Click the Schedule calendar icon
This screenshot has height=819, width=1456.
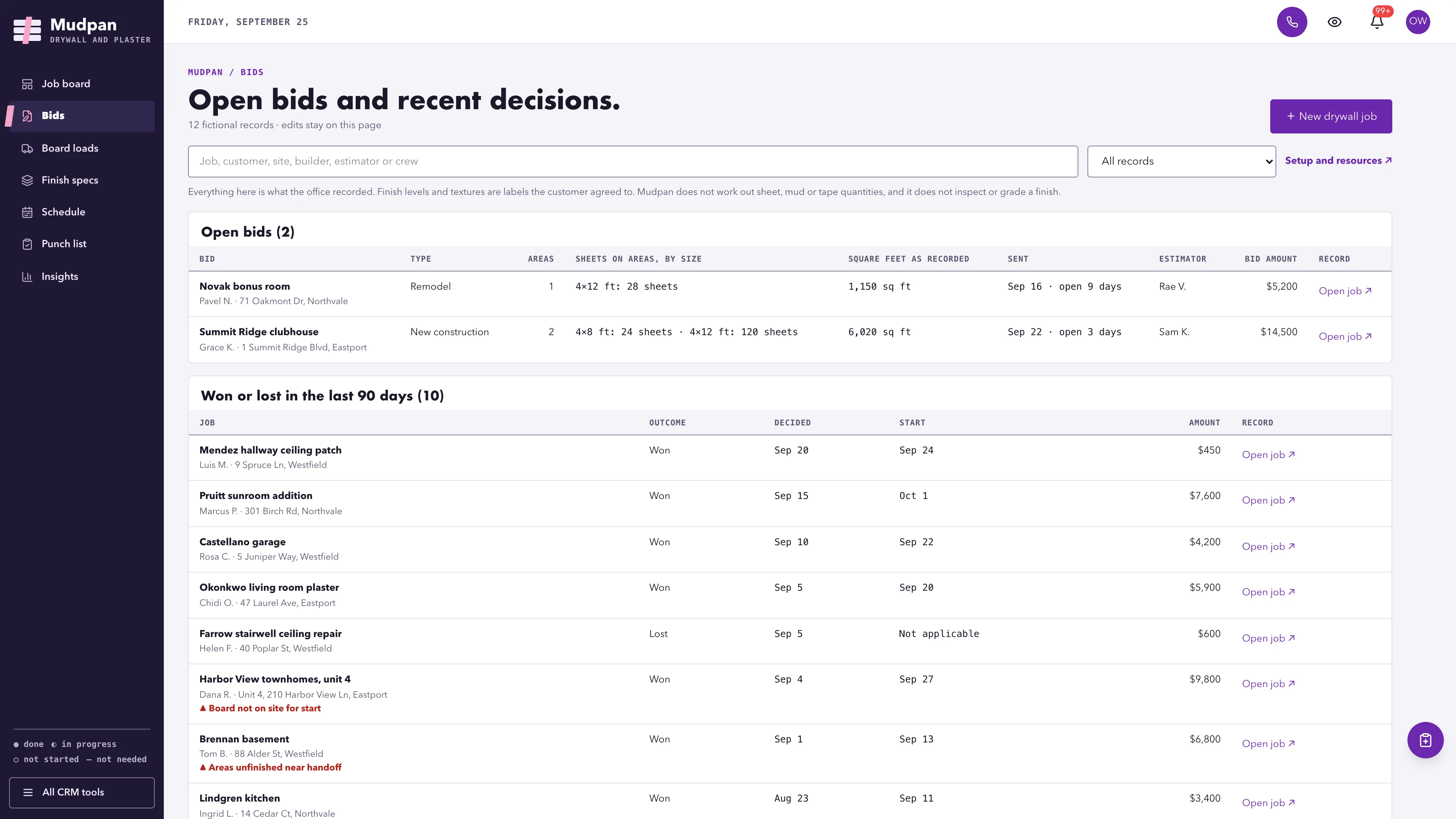(27, 212)
